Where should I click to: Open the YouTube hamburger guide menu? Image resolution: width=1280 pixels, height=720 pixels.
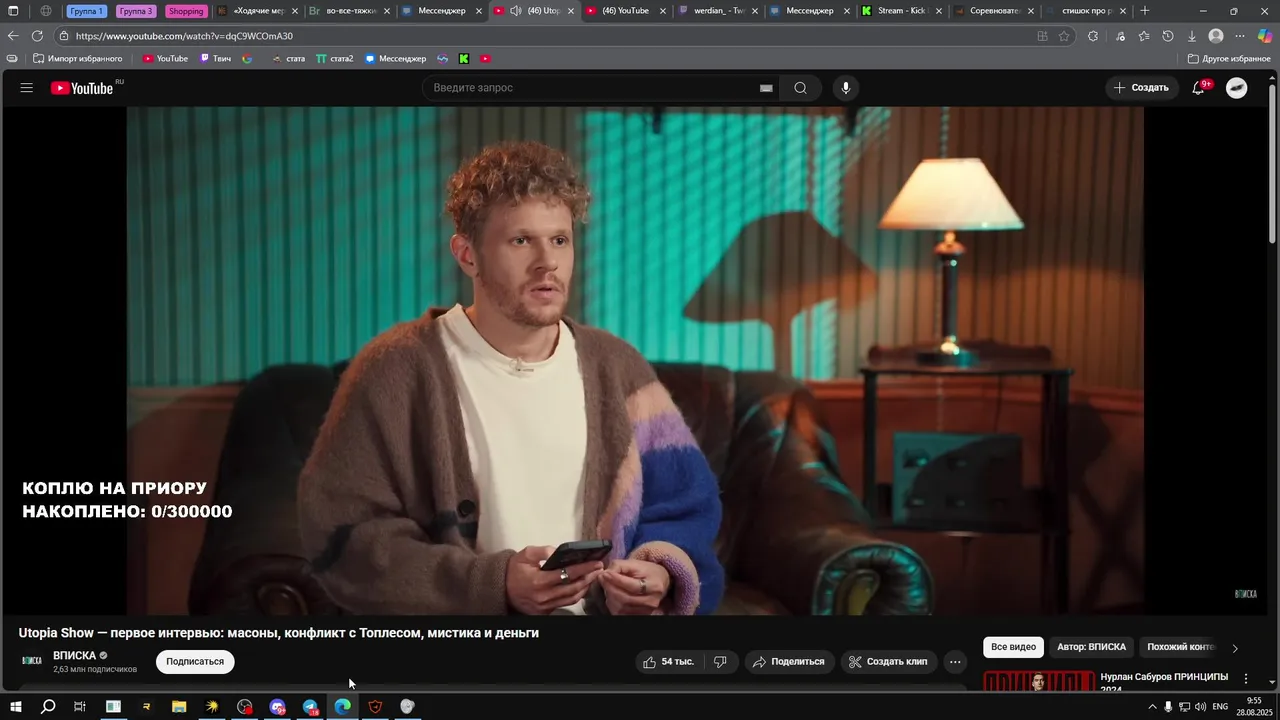click(x=27, y=88)
